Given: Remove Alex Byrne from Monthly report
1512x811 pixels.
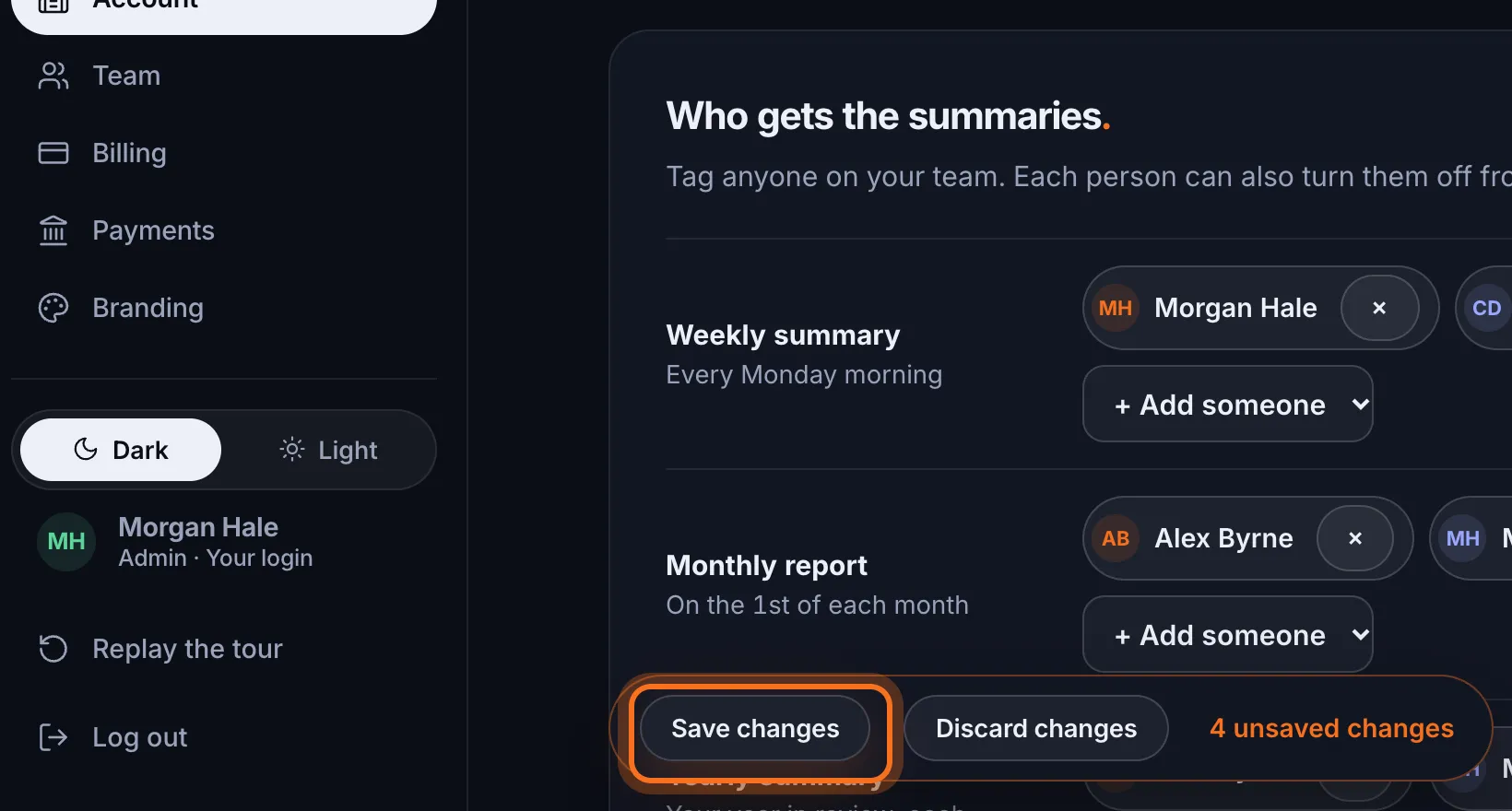Looking at the screenshot, I should click(1355, 538).
